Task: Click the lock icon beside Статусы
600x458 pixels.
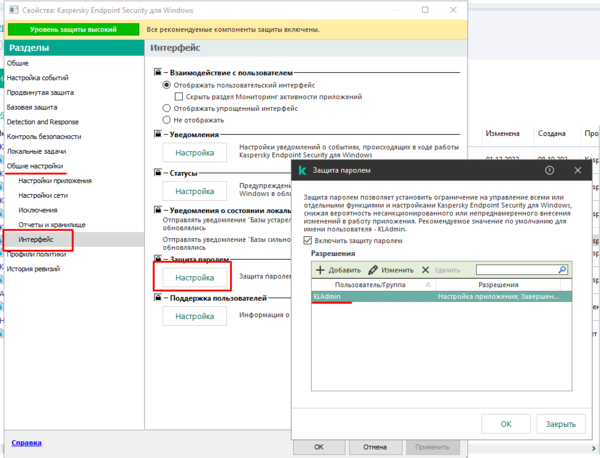Action: tap(158, 172)
